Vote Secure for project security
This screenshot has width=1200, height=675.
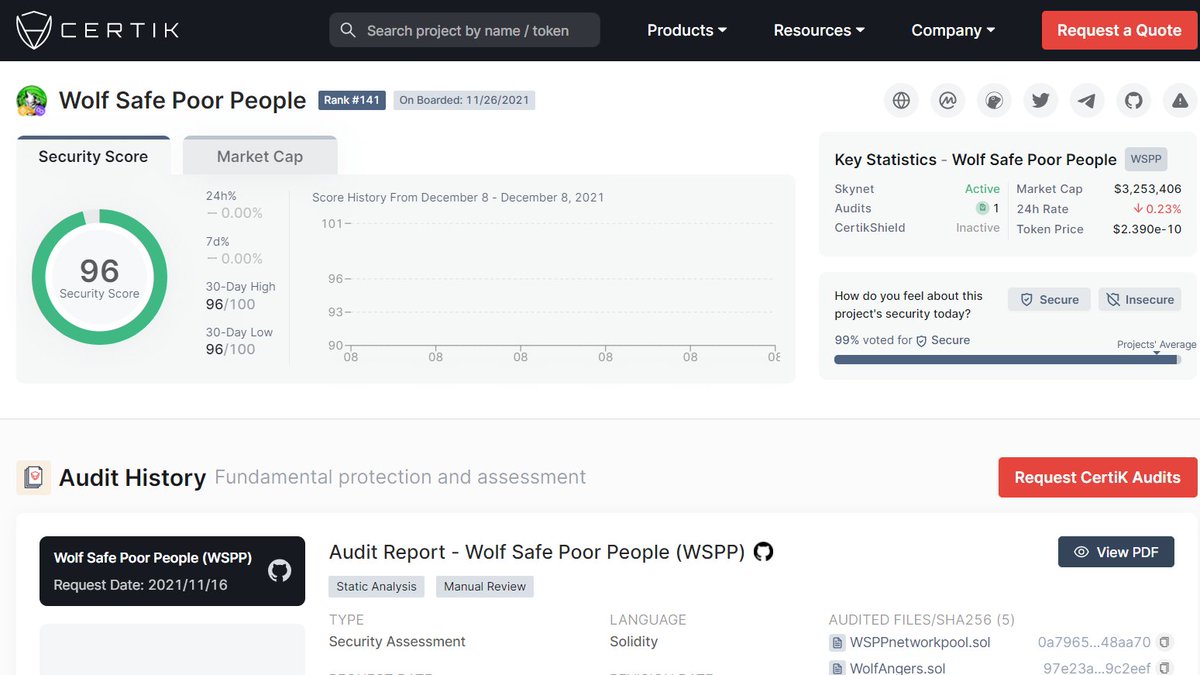point(1049,299)
